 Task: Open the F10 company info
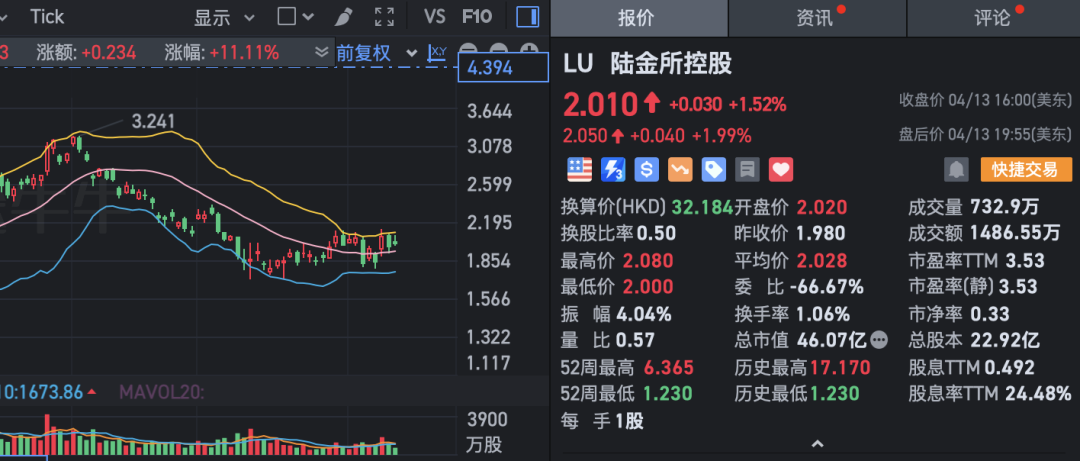(477, 17)
